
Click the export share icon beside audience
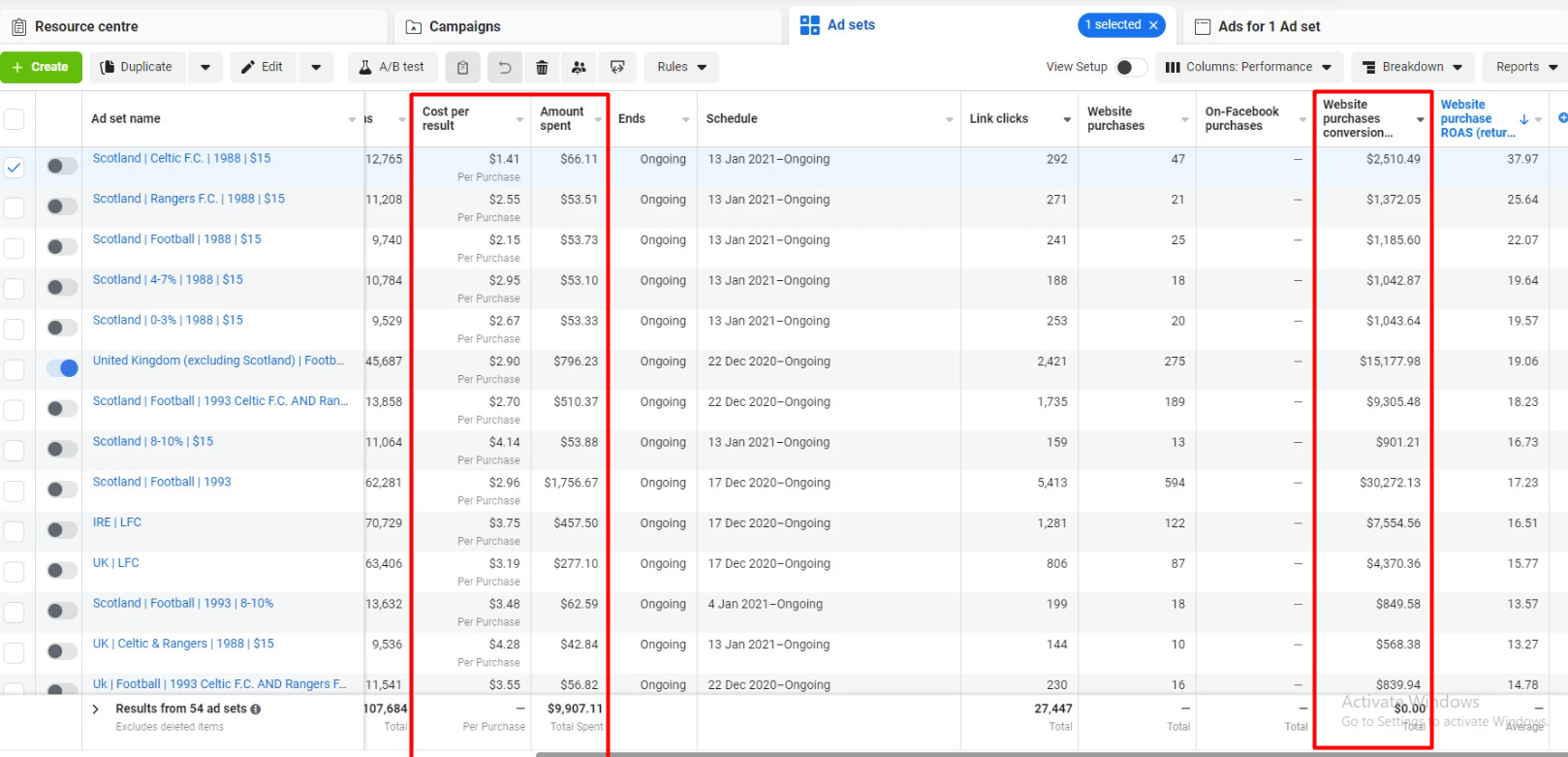click(617, 68)
